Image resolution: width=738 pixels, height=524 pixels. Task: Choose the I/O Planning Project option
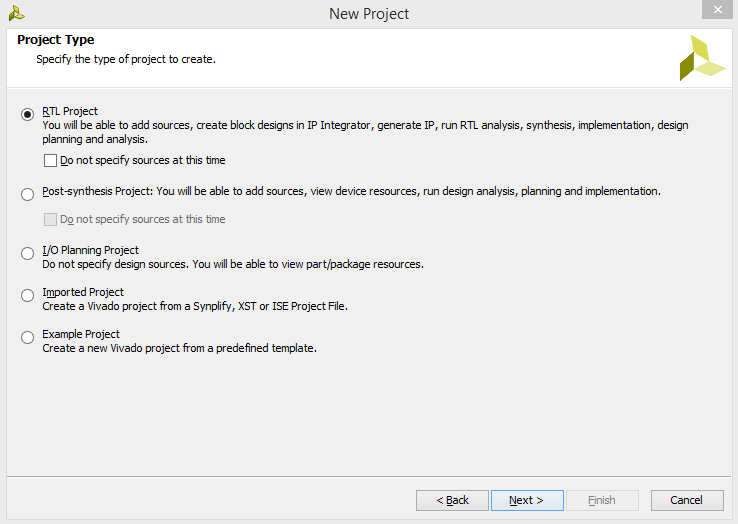pos(27,253)
